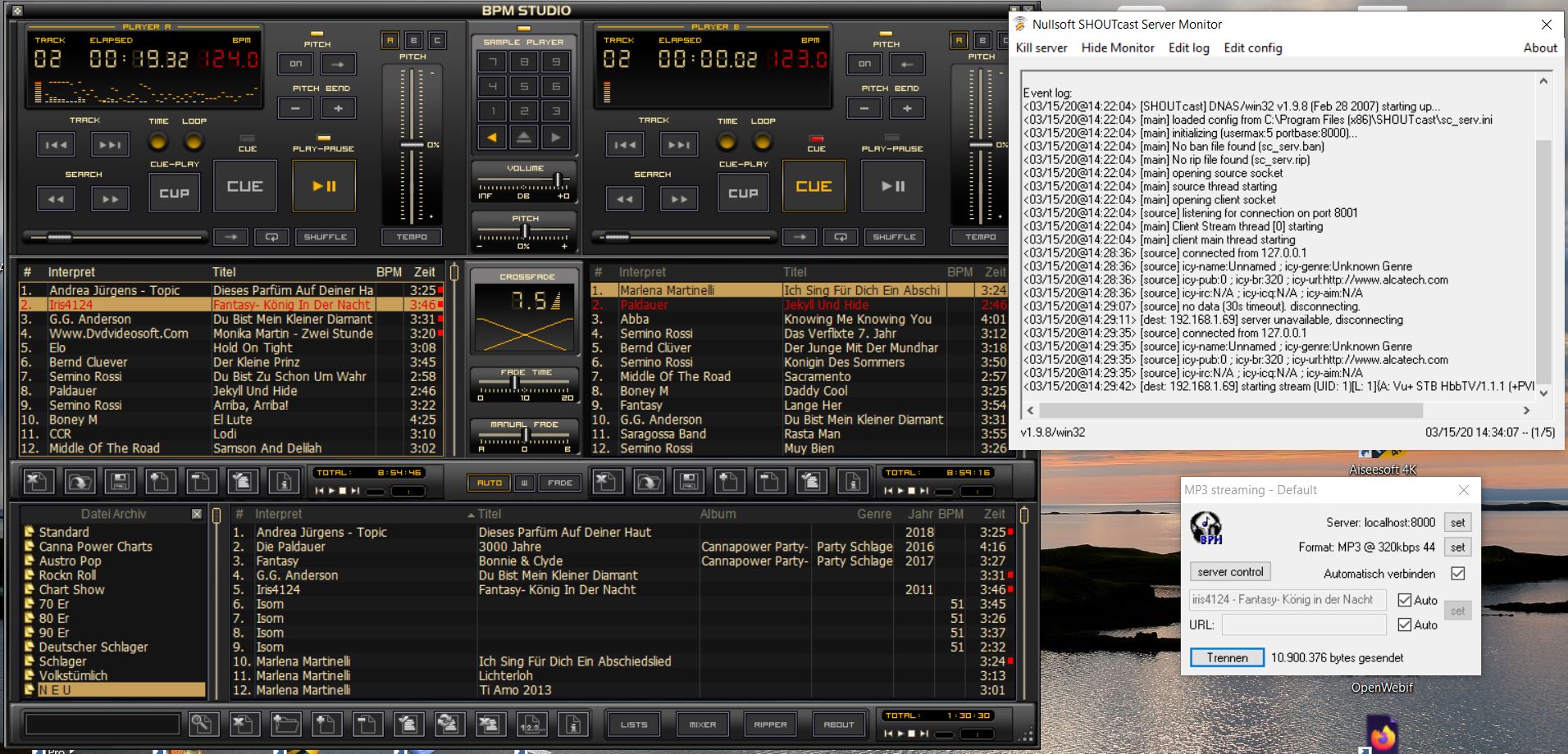Open a playlist file for Player B
Screen dimensions: 1568x754
[648, 481]
